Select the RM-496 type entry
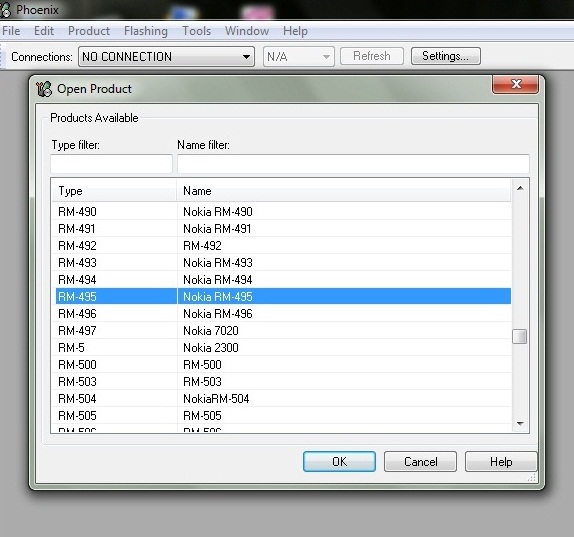574x537 pixels. 77,314
